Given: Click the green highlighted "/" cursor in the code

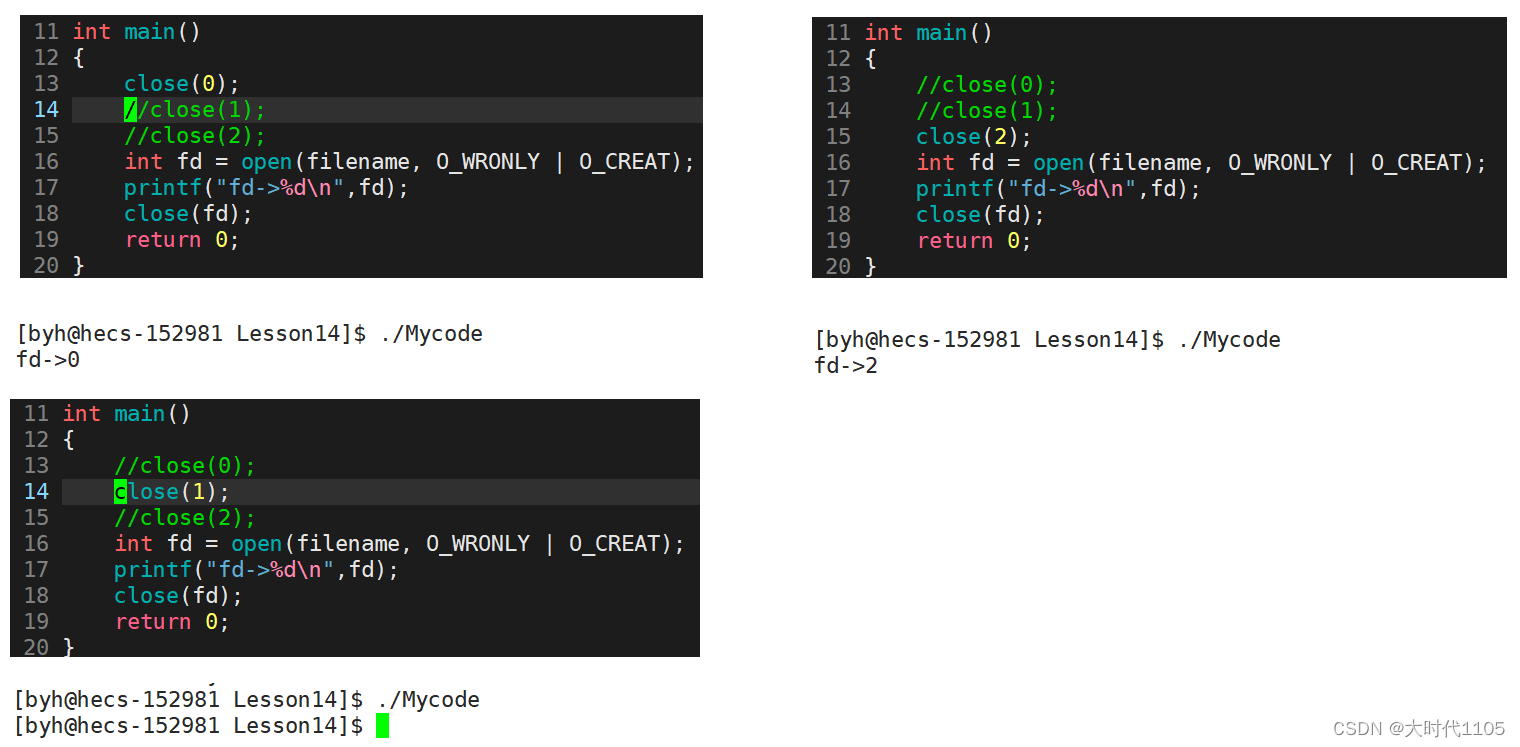Looking at the screenshot, I should tap(130, 110).
